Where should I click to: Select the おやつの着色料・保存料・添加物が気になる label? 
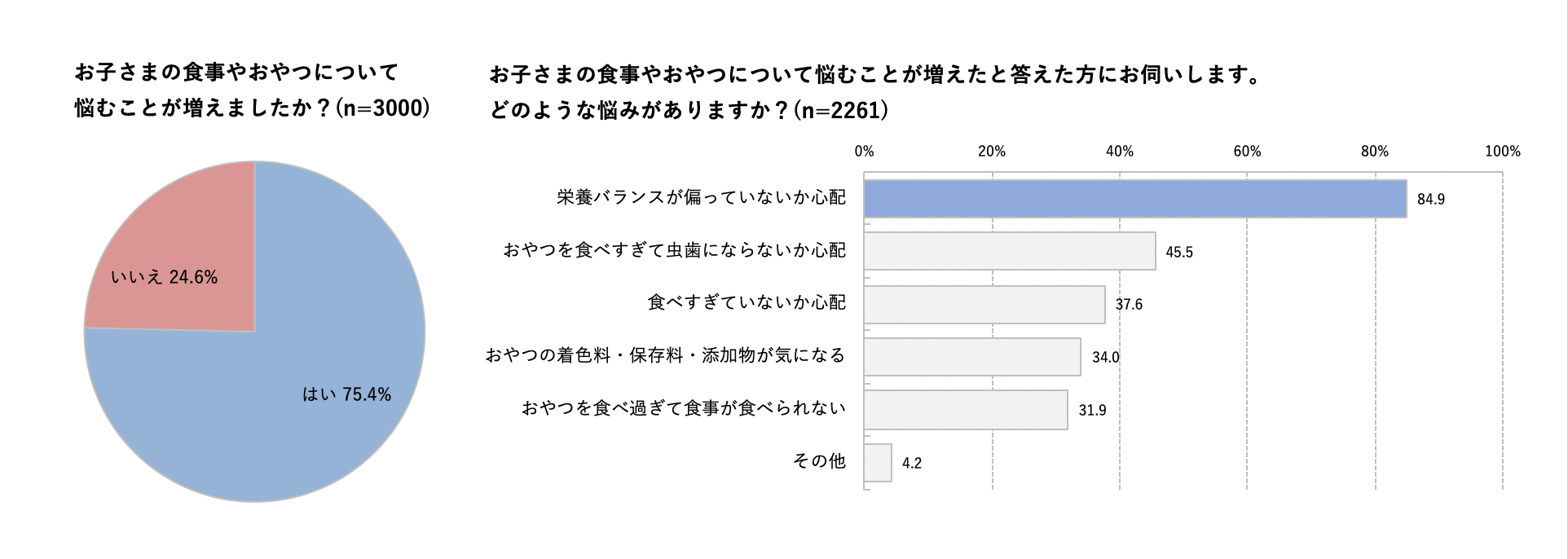click(x=665, y=356)
